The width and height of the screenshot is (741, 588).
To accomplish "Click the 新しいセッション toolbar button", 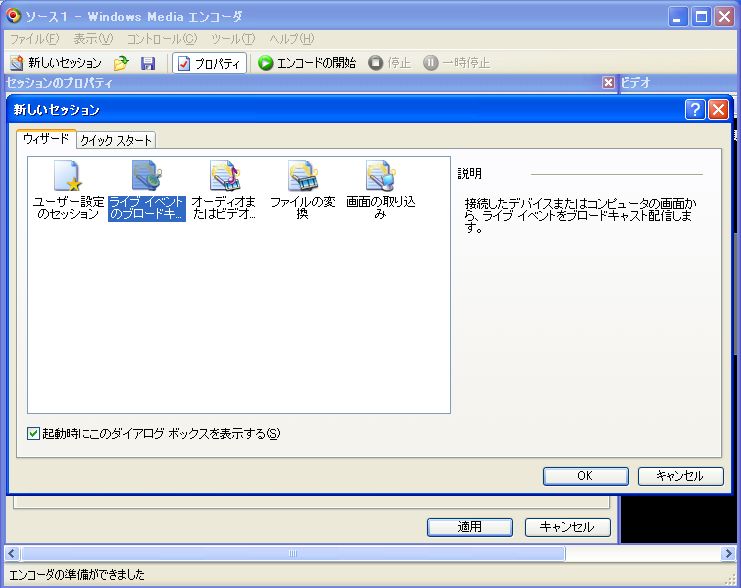I will tap(56, 63).
